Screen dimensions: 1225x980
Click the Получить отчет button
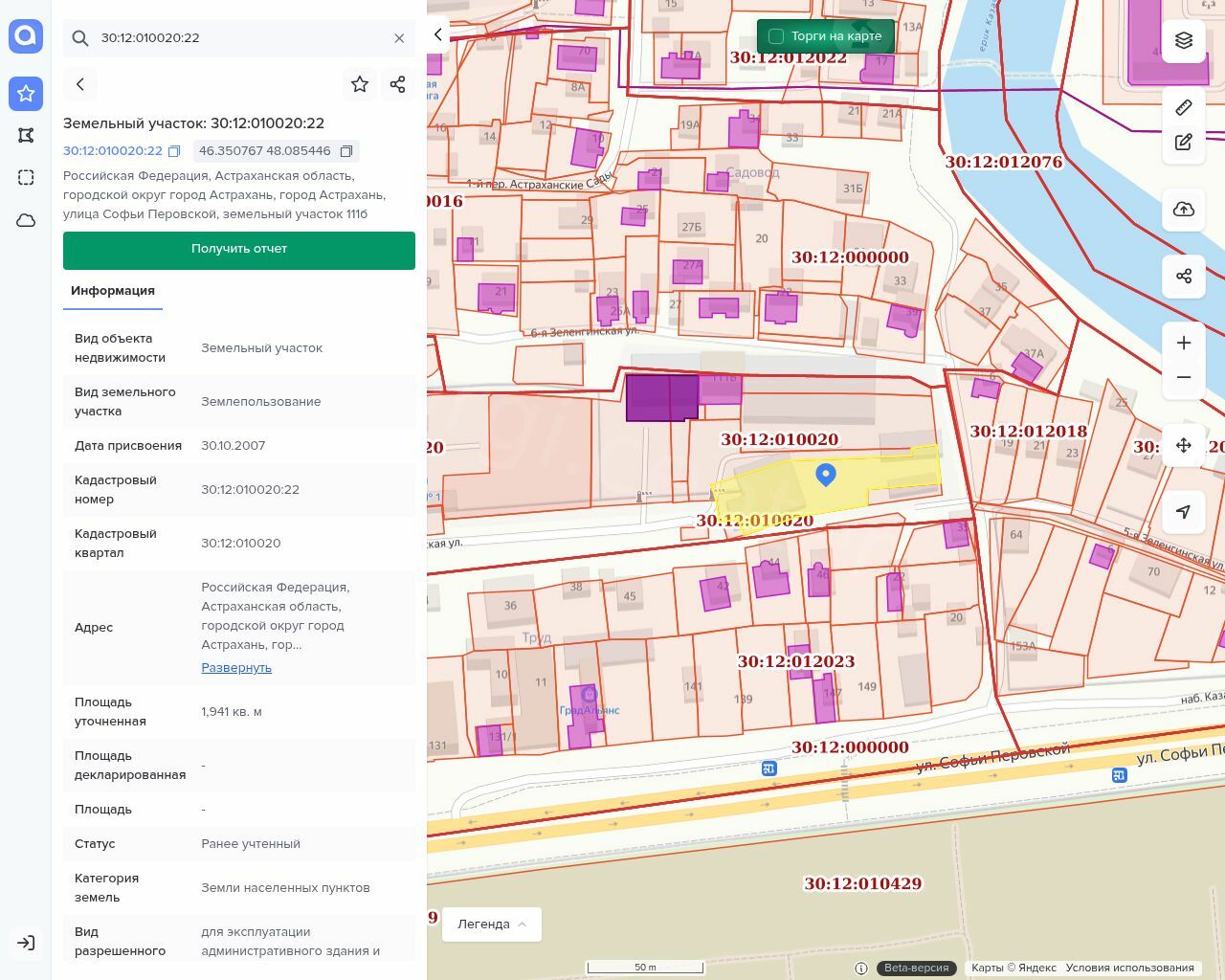[239, 250]
